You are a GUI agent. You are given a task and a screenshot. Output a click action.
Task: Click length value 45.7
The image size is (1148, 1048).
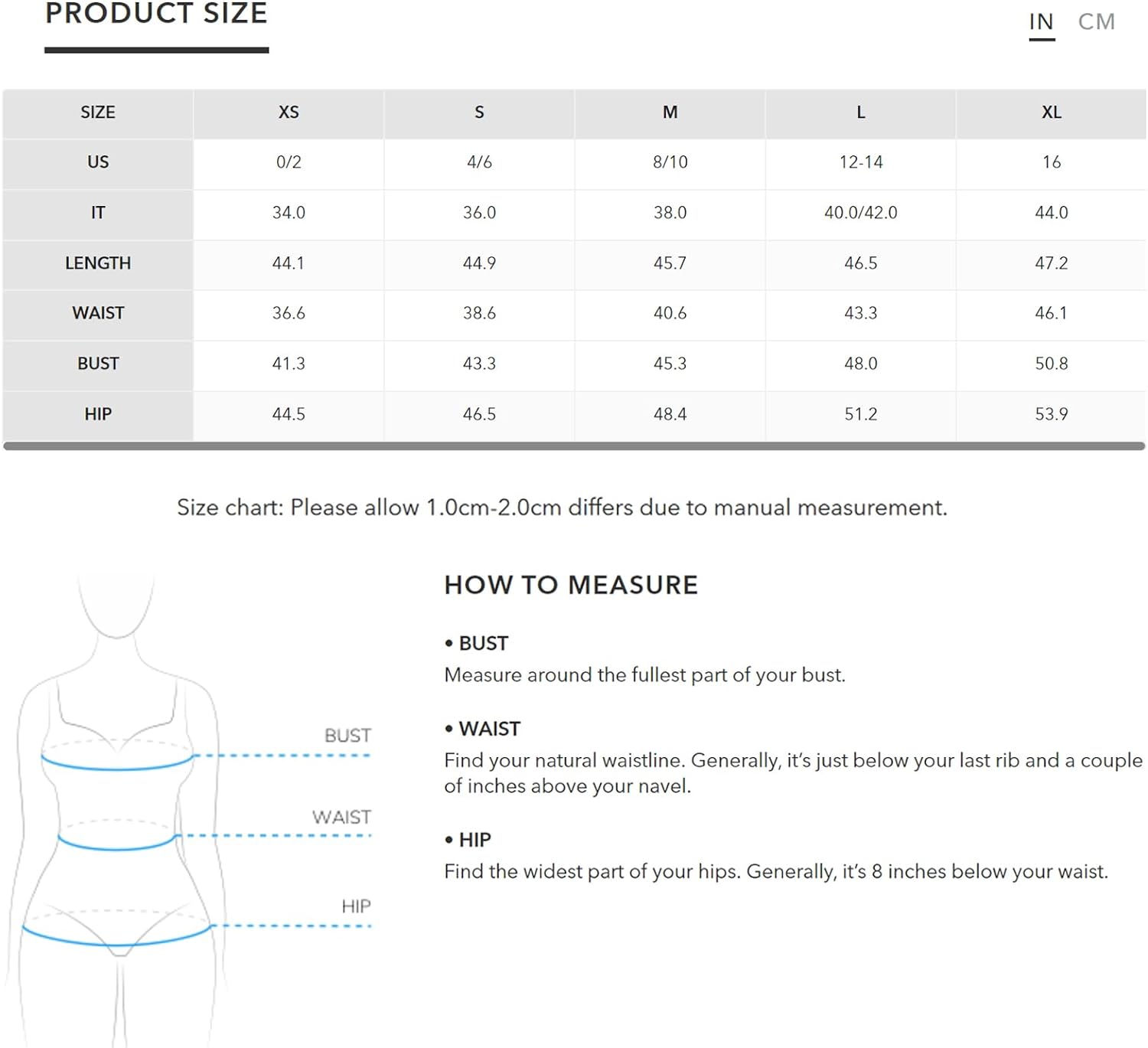click(x=670, y=263)
